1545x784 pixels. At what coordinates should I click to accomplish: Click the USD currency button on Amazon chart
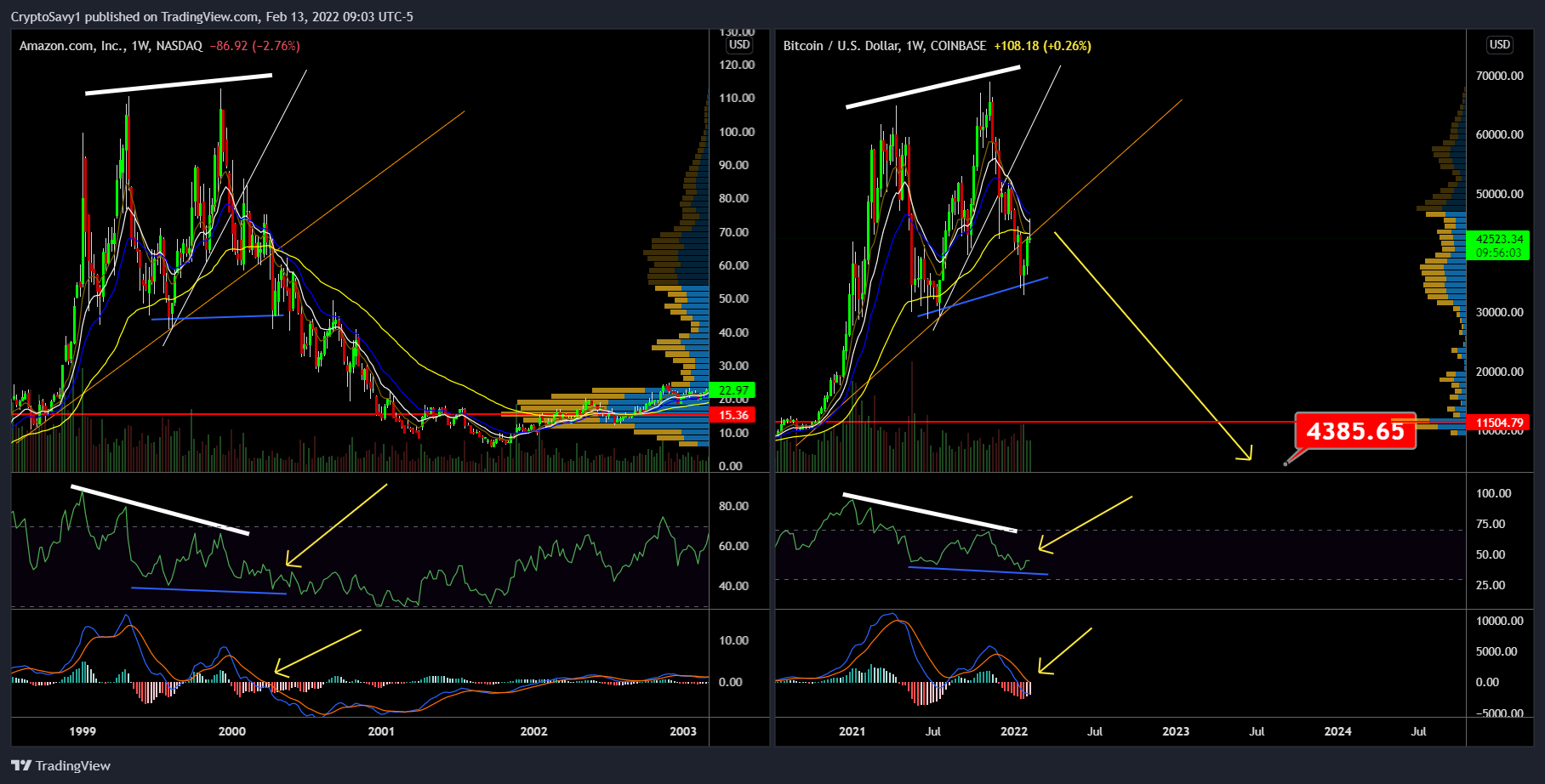pyautogui.click(x=739, y=45)
